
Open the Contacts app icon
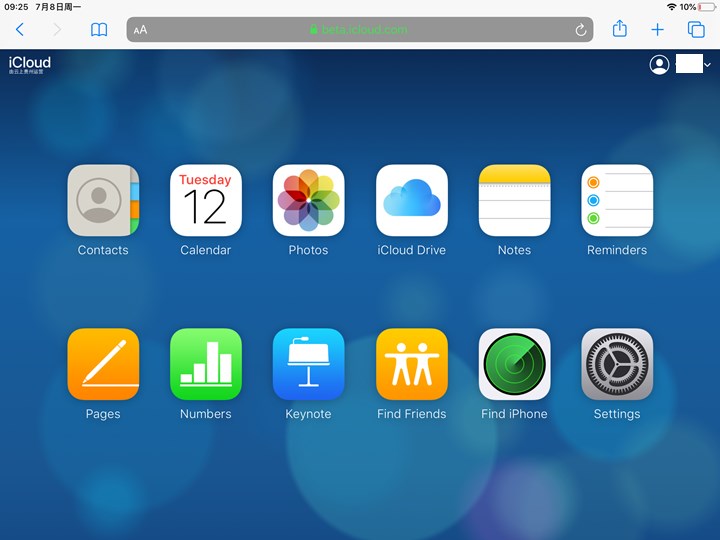(103, 200)
